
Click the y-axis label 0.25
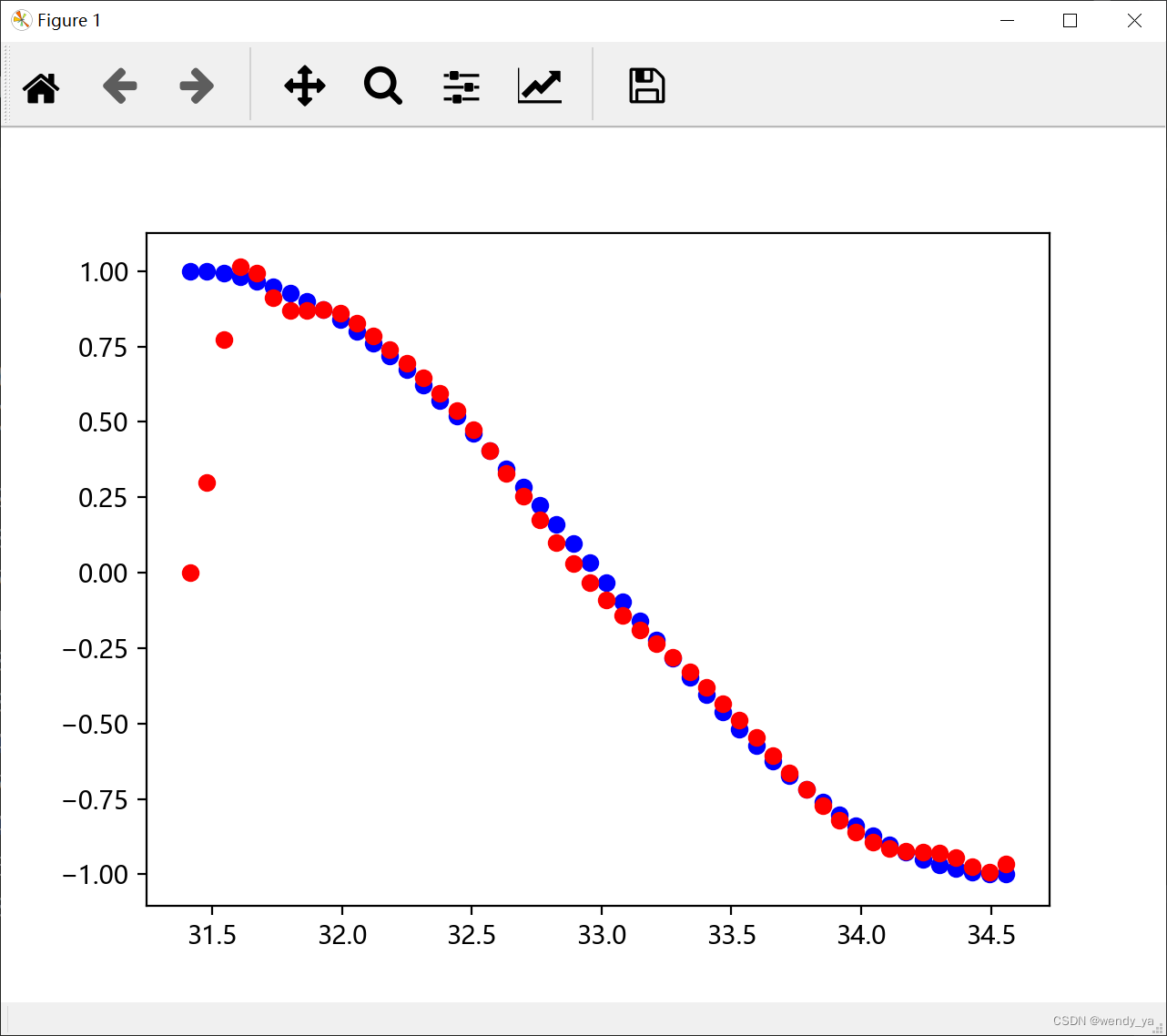click(104, 497)
